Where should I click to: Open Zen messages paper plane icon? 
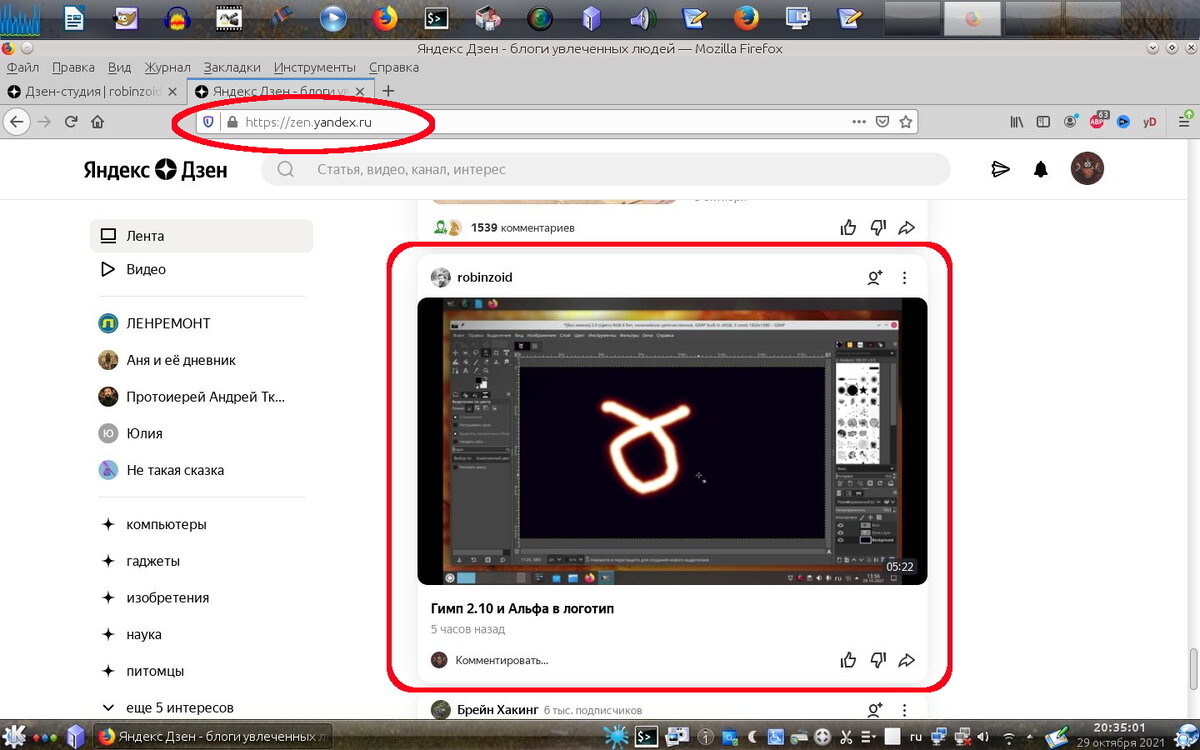[1000, 169]
